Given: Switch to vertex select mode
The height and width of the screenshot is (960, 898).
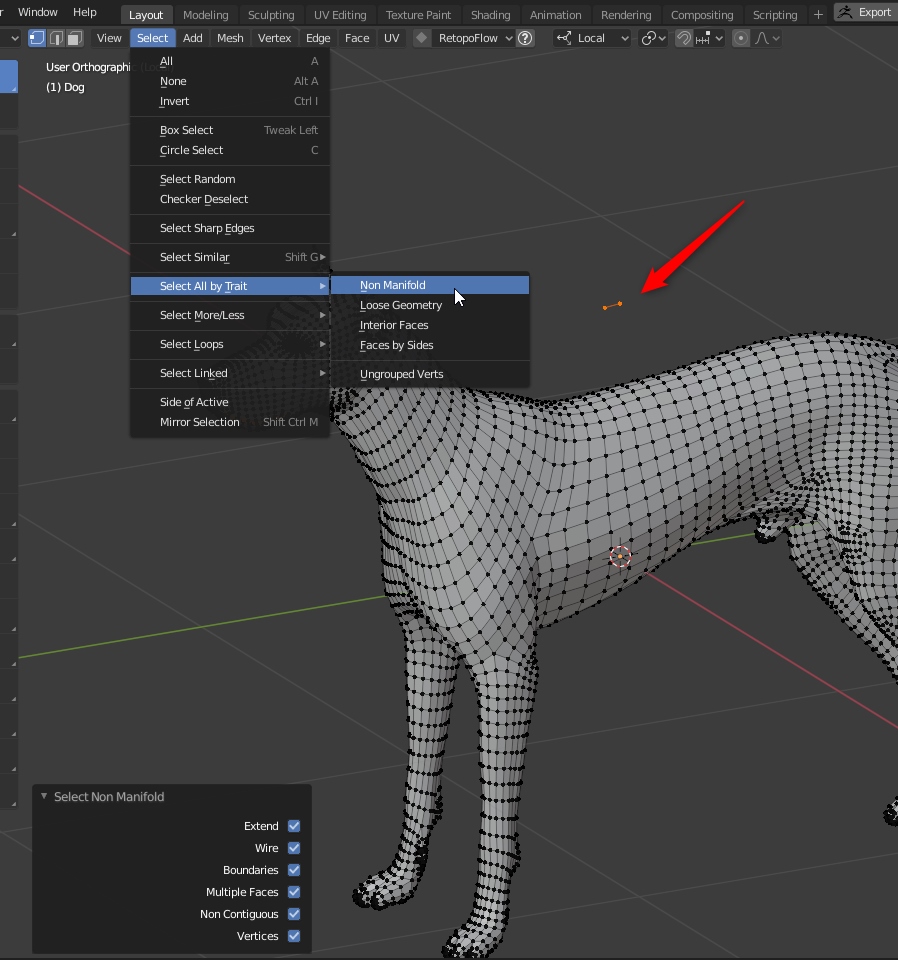Looking at the screenshot, I should (37, 38).
